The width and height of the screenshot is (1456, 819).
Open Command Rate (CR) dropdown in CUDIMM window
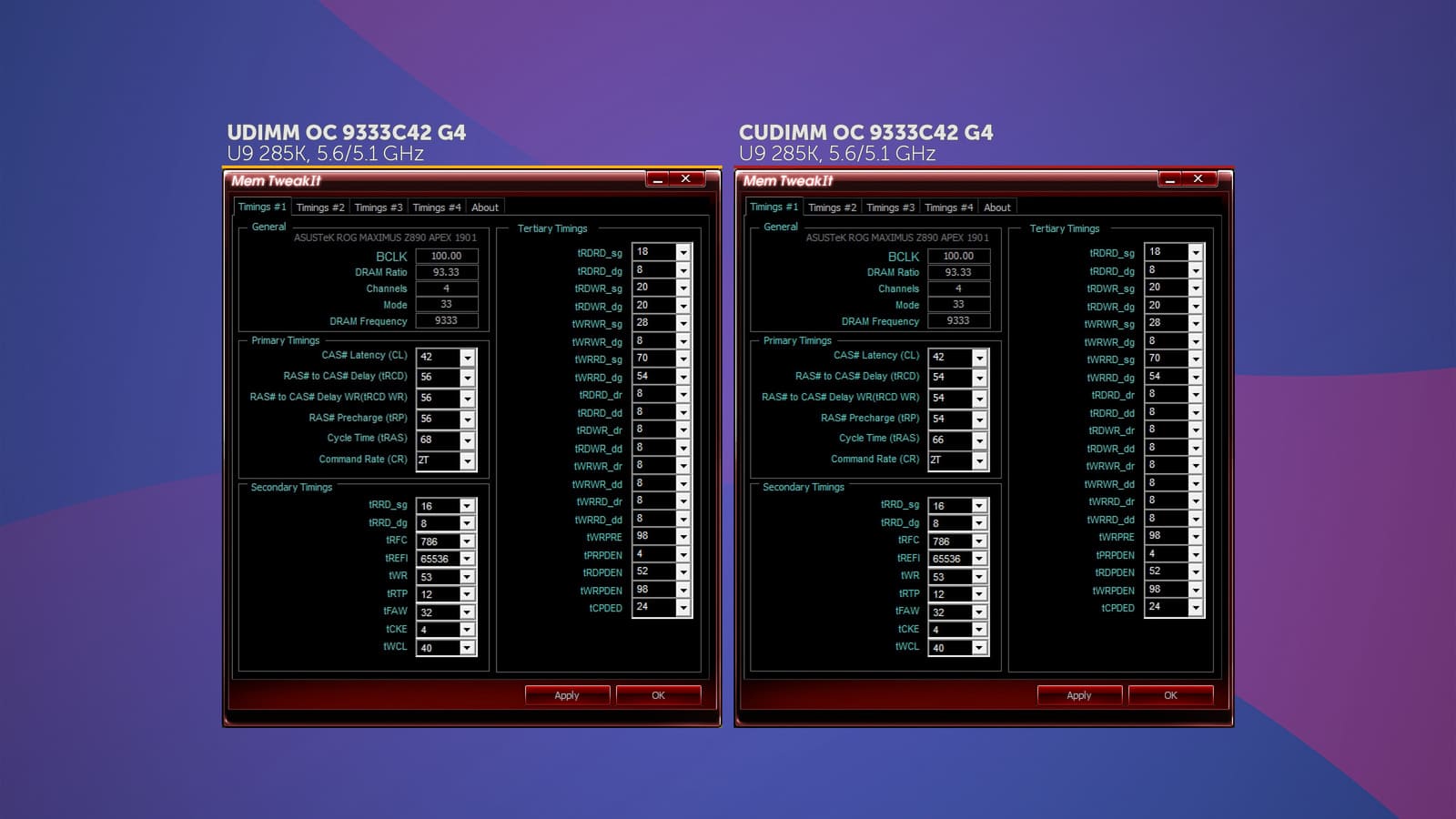(x=979, y=461)
